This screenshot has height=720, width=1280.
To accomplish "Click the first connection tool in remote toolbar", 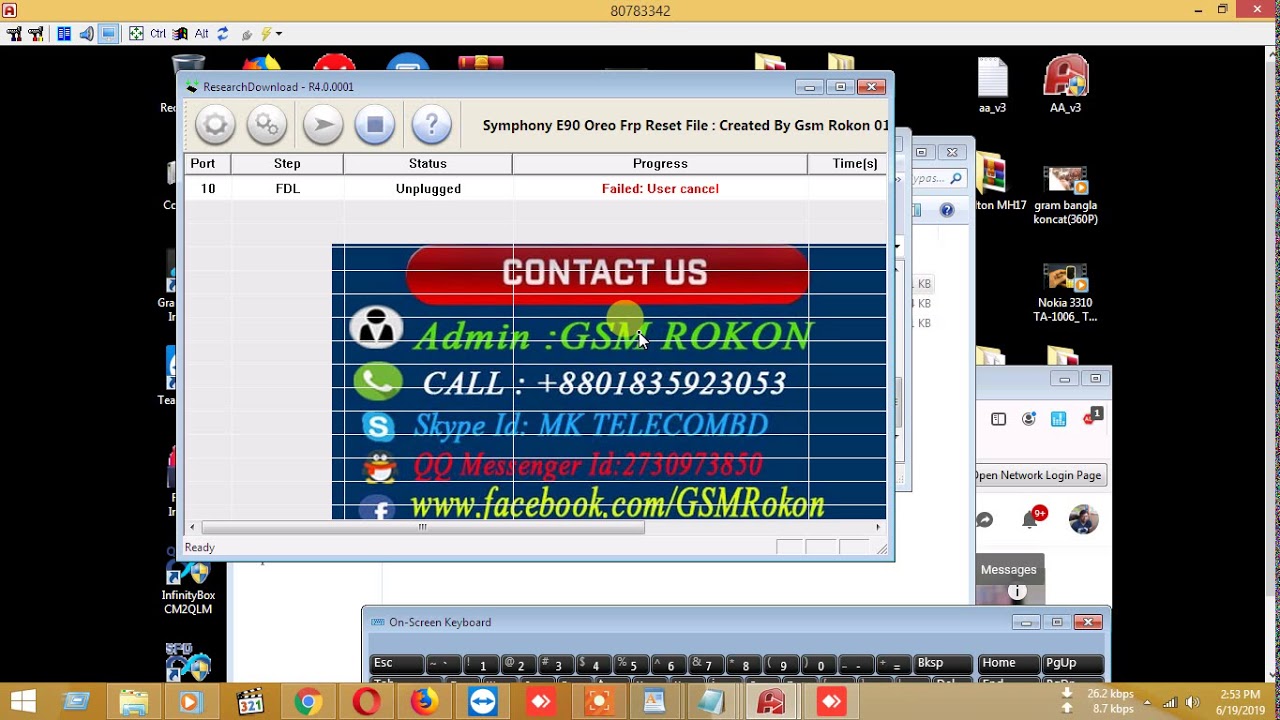I will 14,34.
